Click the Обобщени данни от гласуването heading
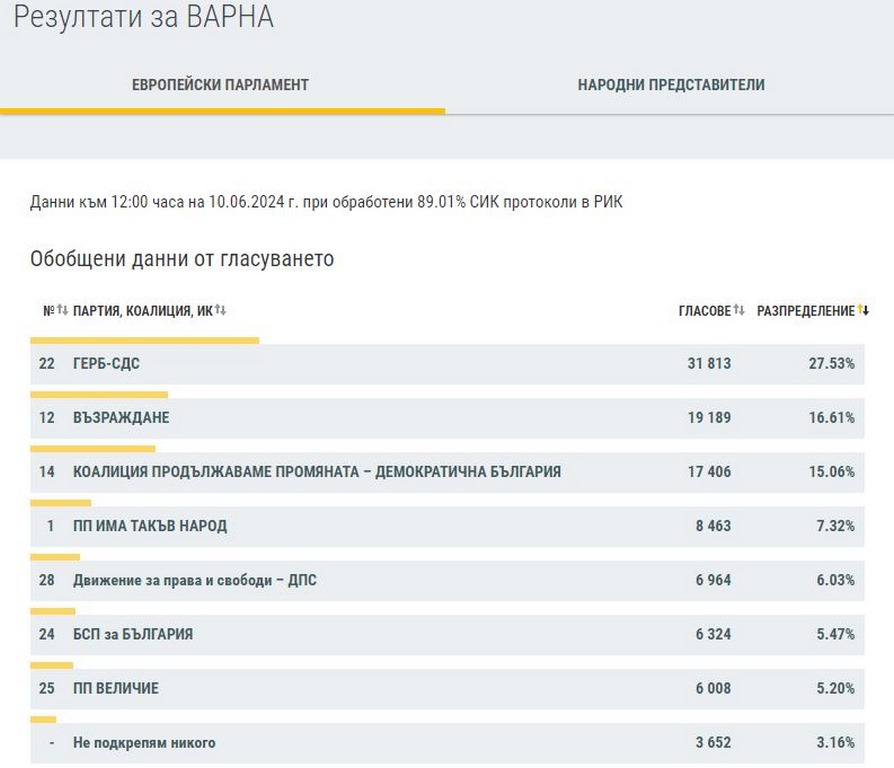 (182, 259)
